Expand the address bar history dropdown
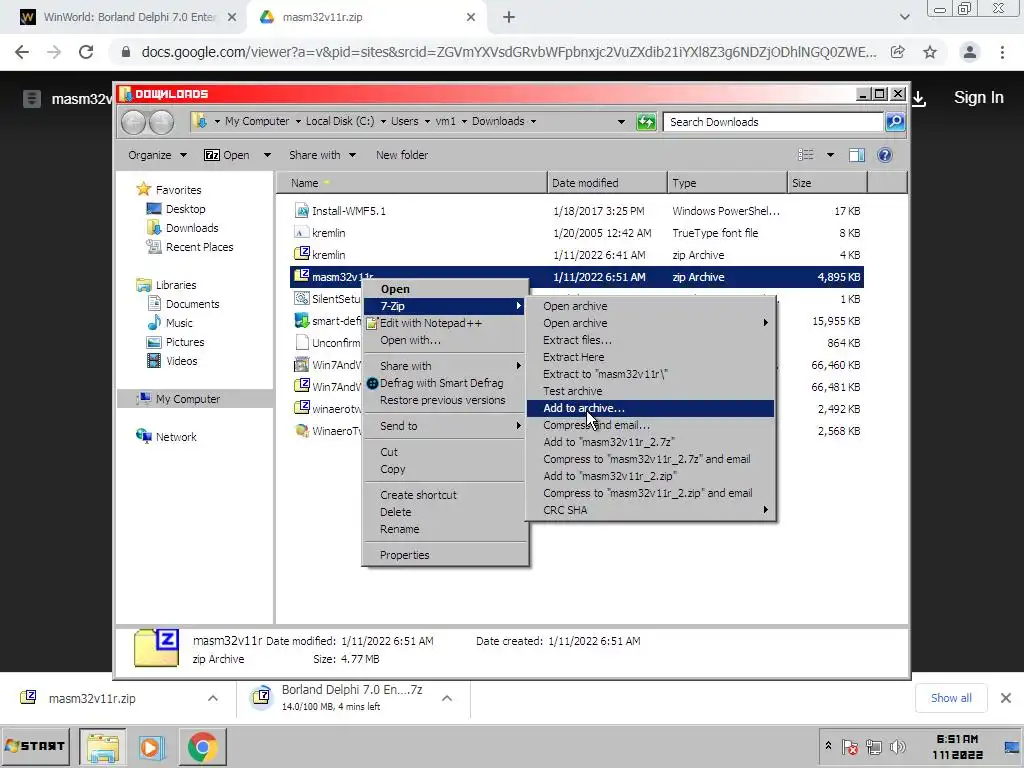Screen dimensions: 1024x768 tap(621, 121)
